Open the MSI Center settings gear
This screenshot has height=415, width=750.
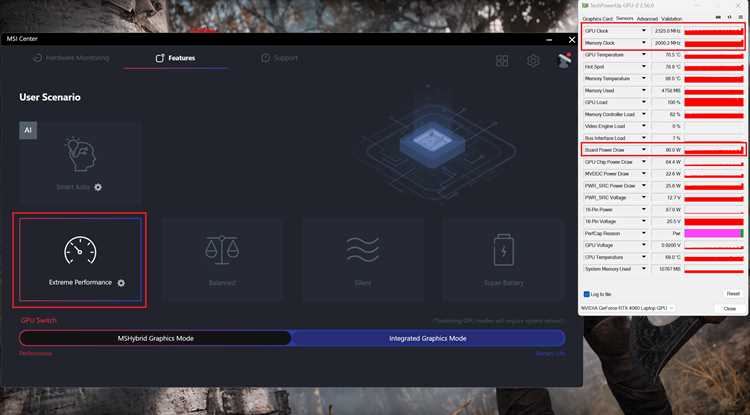pos(533,61)
